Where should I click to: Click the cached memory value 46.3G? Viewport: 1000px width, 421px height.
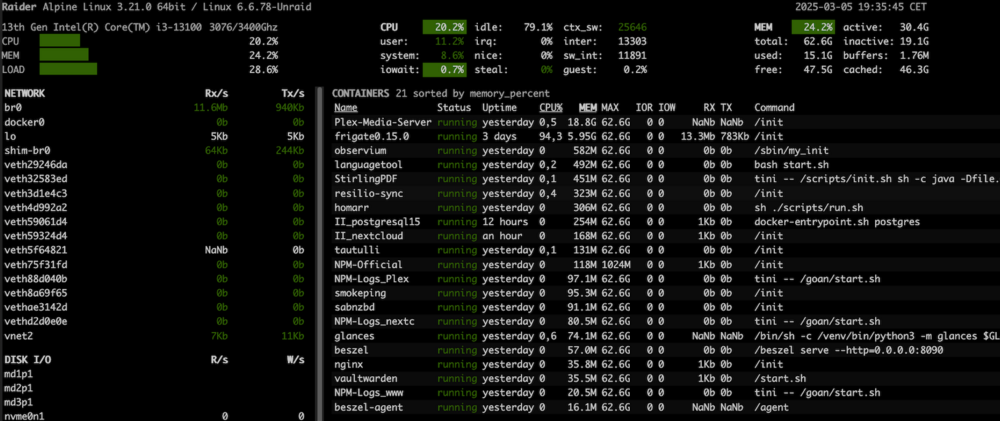[x=913, y=69]
